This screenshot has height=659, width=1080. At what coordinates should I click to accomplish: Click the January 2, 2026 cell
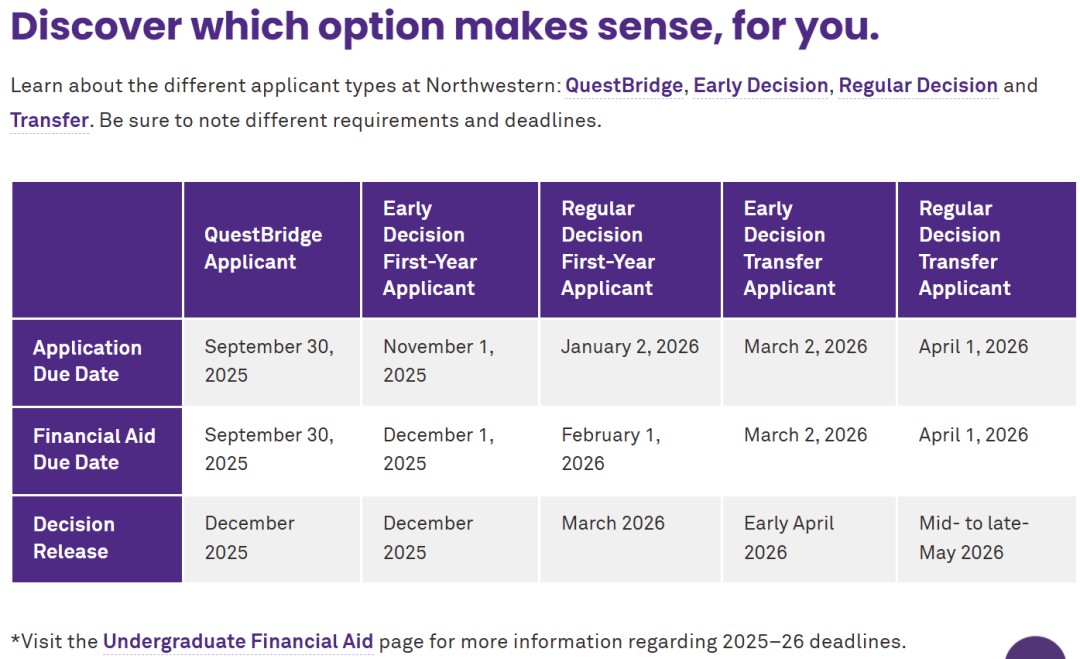coord(630,347)
